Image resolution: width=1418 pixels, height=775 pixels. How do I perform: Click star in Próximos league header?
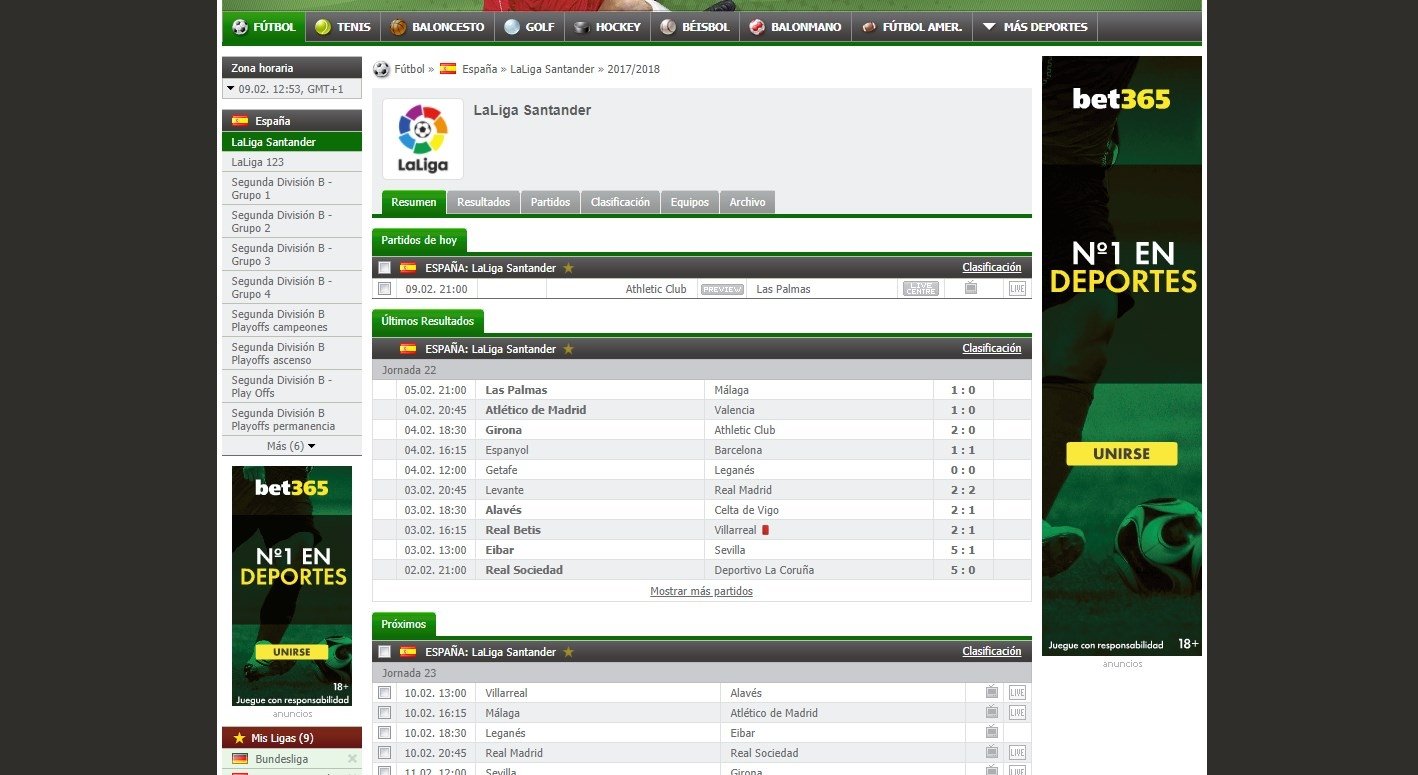click(568, 652)
